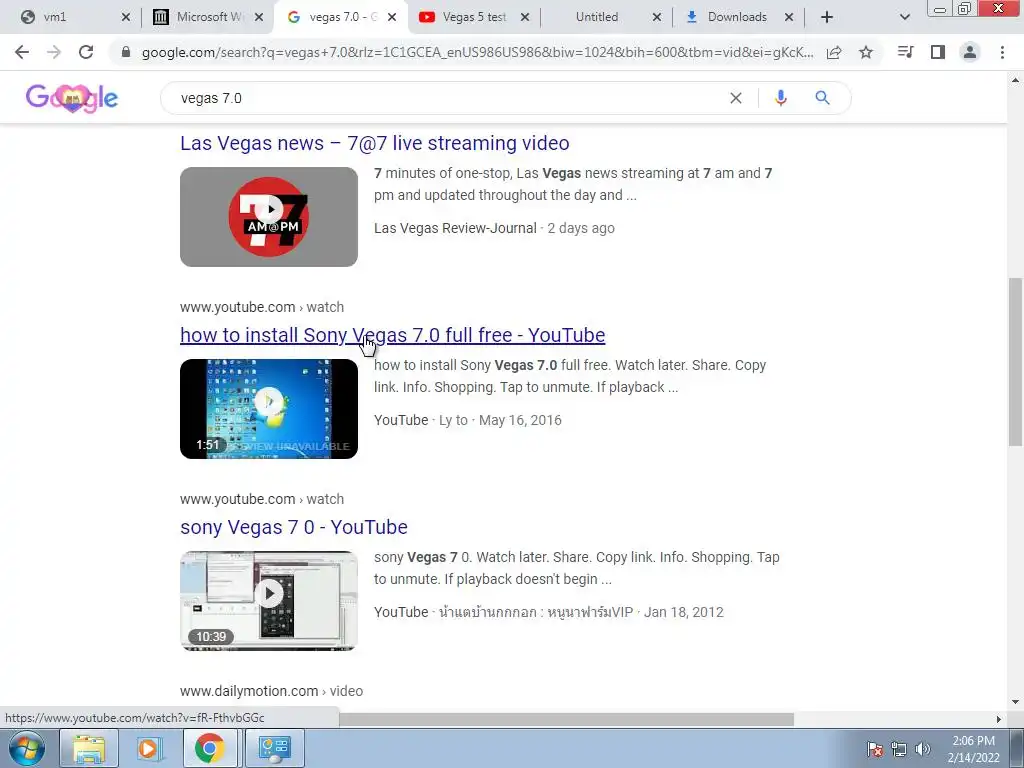The image size is (1024, 768).
Task: Bookmark this page with the star icon
Action: 866,52
